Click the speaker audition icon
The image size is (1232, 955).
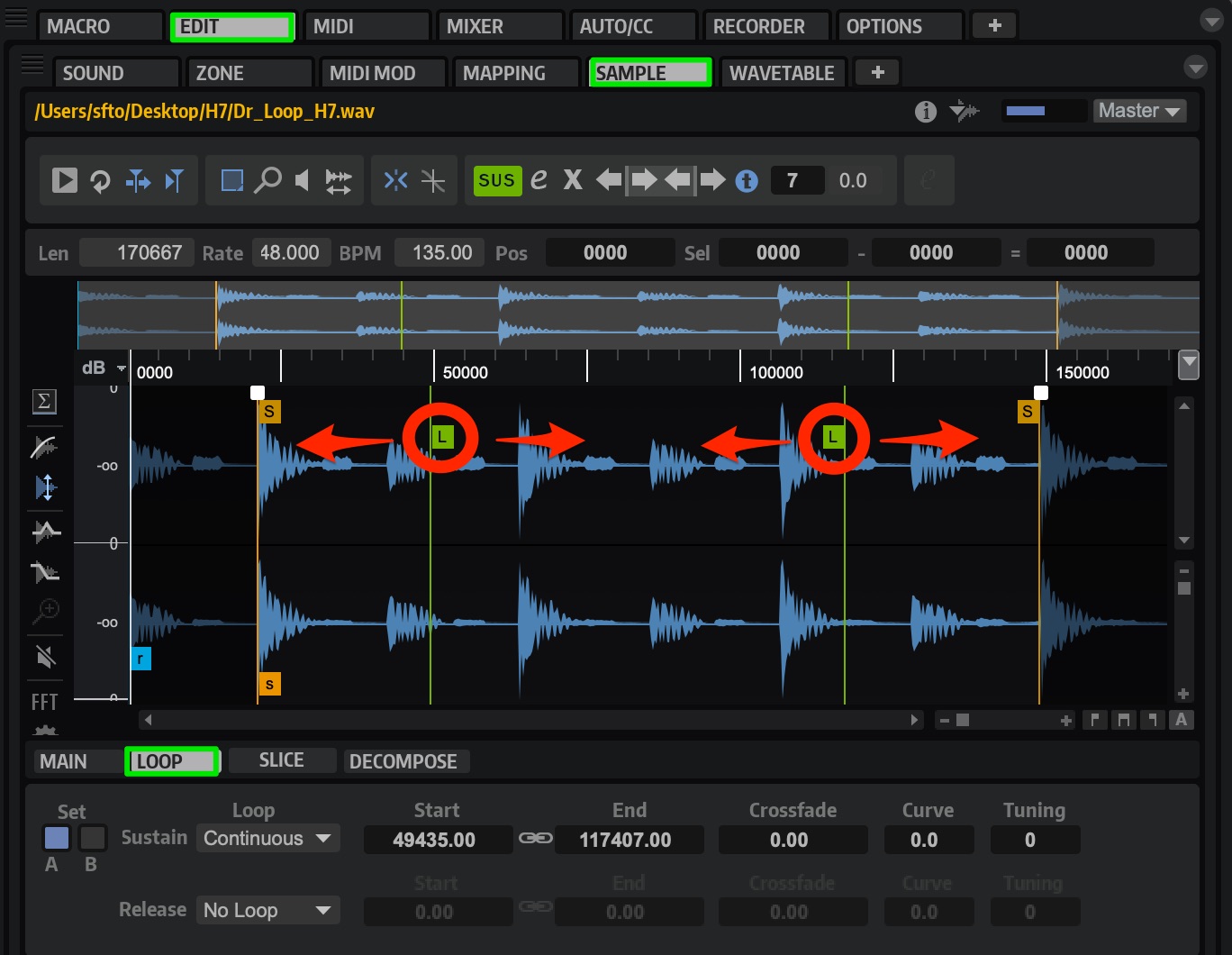[303, 181]
